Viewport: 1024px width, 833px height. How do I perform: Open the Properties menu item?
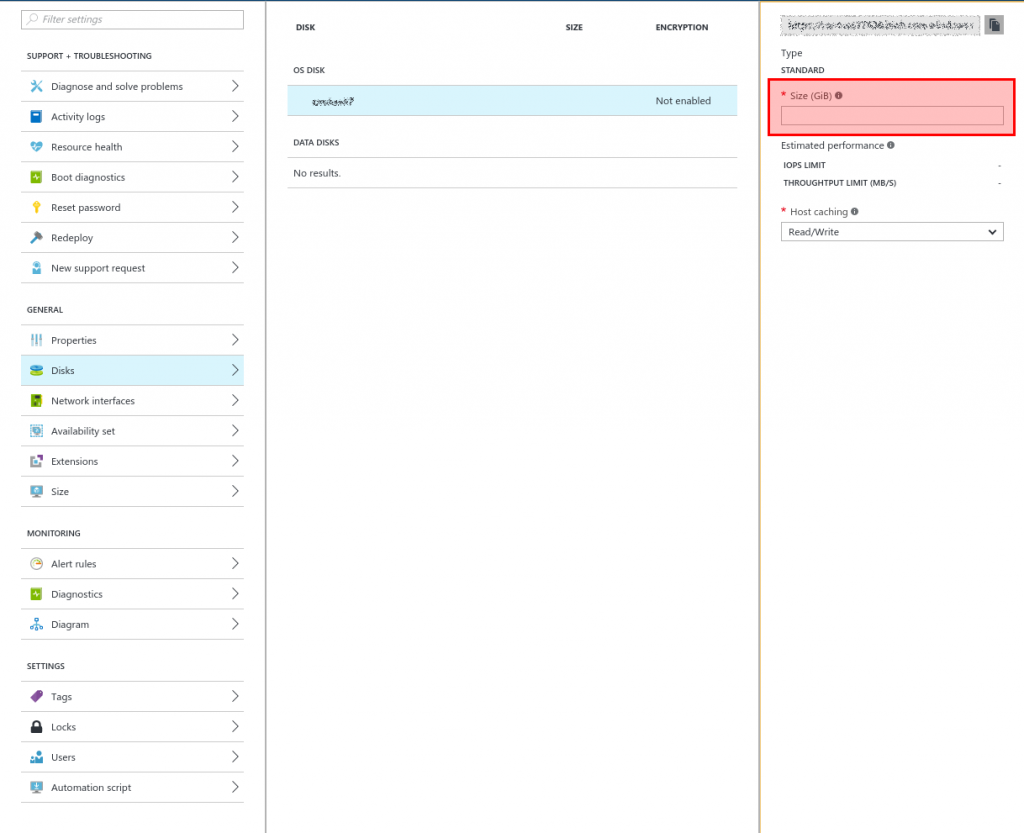74,340
